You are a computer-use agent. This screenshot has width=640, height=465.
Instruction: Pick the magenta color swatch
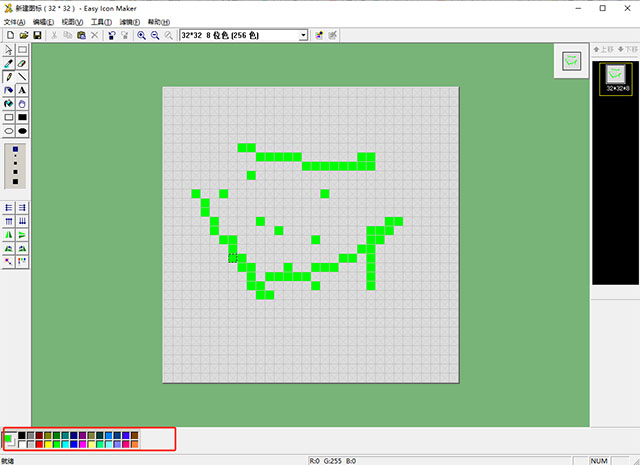point(82,444)
